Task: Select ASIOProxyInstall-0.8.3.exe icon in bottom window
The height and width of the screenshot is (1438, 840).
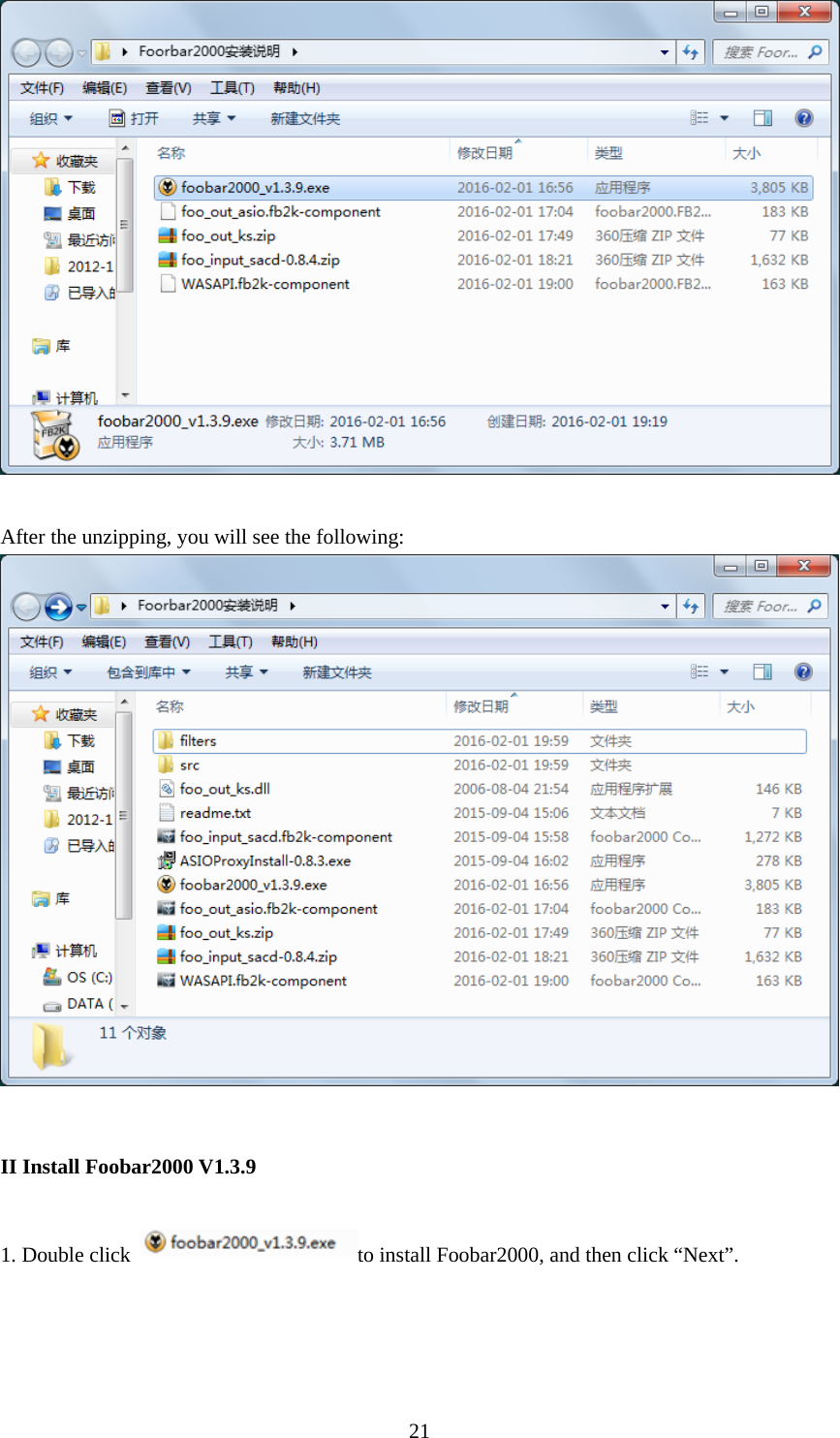Action: 166,860
